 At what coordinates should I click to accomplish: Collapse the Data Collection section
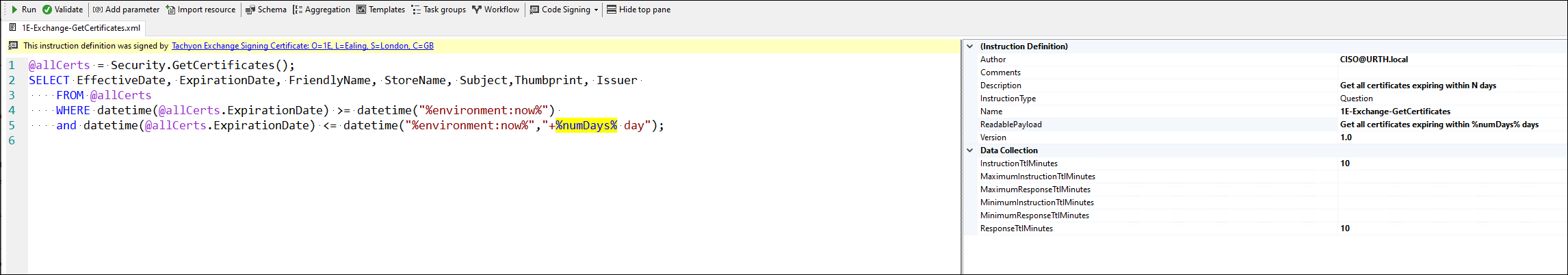tap(969, 150)
